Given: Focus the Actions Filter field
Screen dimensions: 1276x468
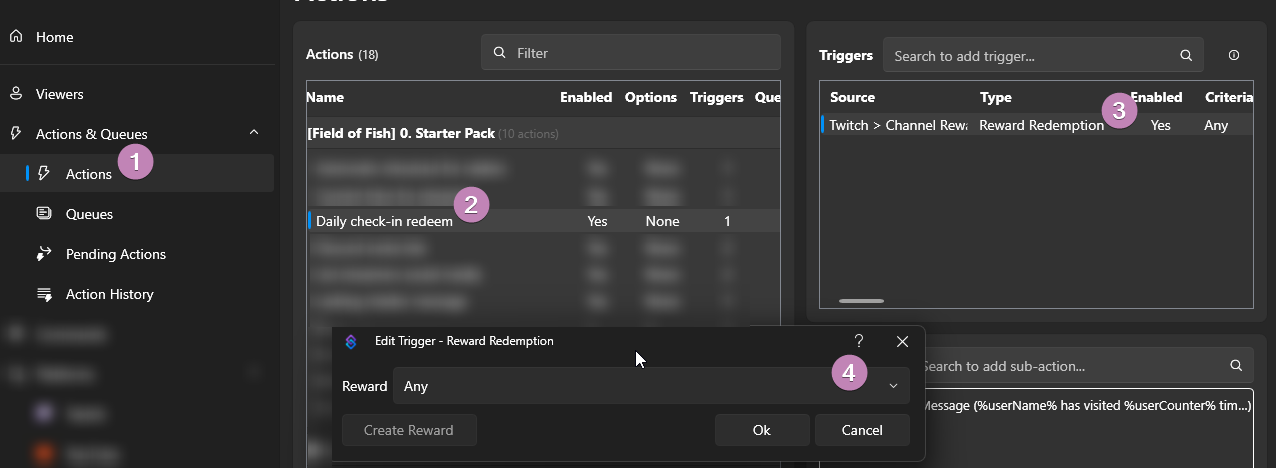Looking at the screenshot, I should click(631, 53).
